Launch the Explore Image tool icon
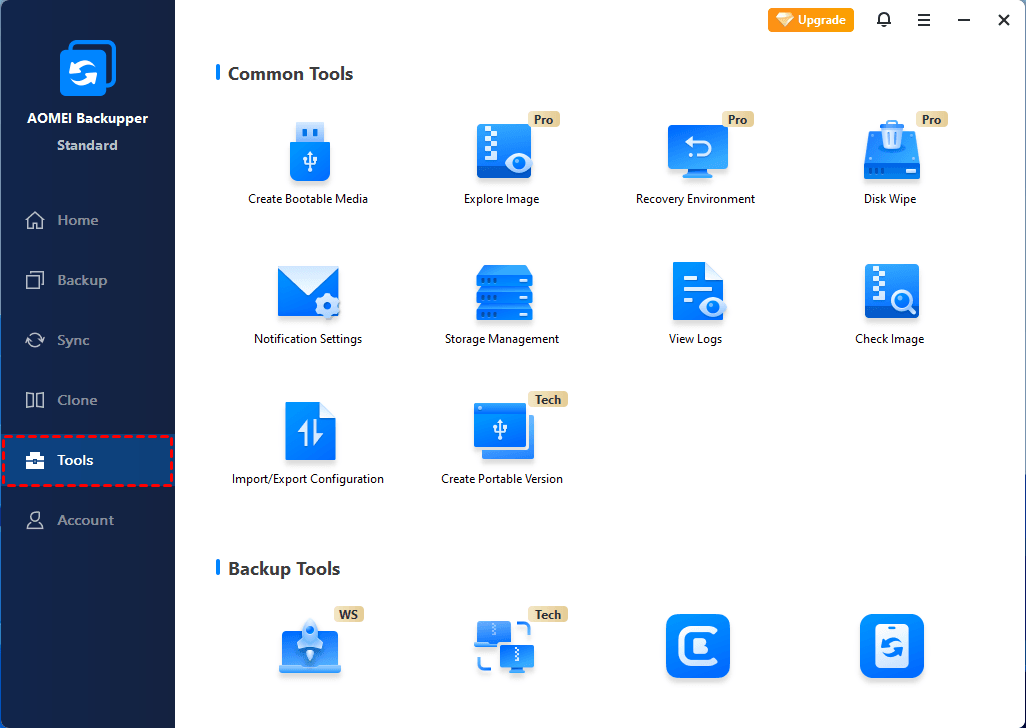Screen dimensions: 1026x728 504,151
